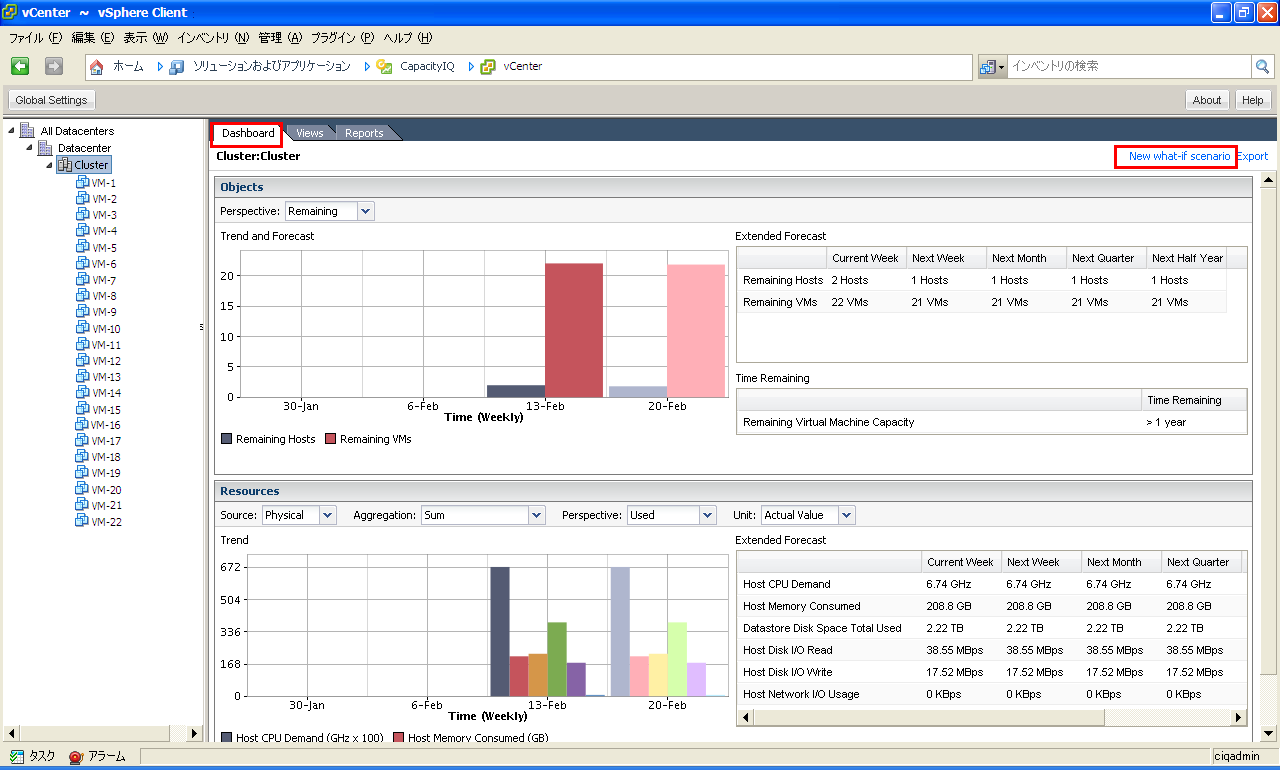
Task: Click in the inventory search field
Action: click(x=1128, y=67)
